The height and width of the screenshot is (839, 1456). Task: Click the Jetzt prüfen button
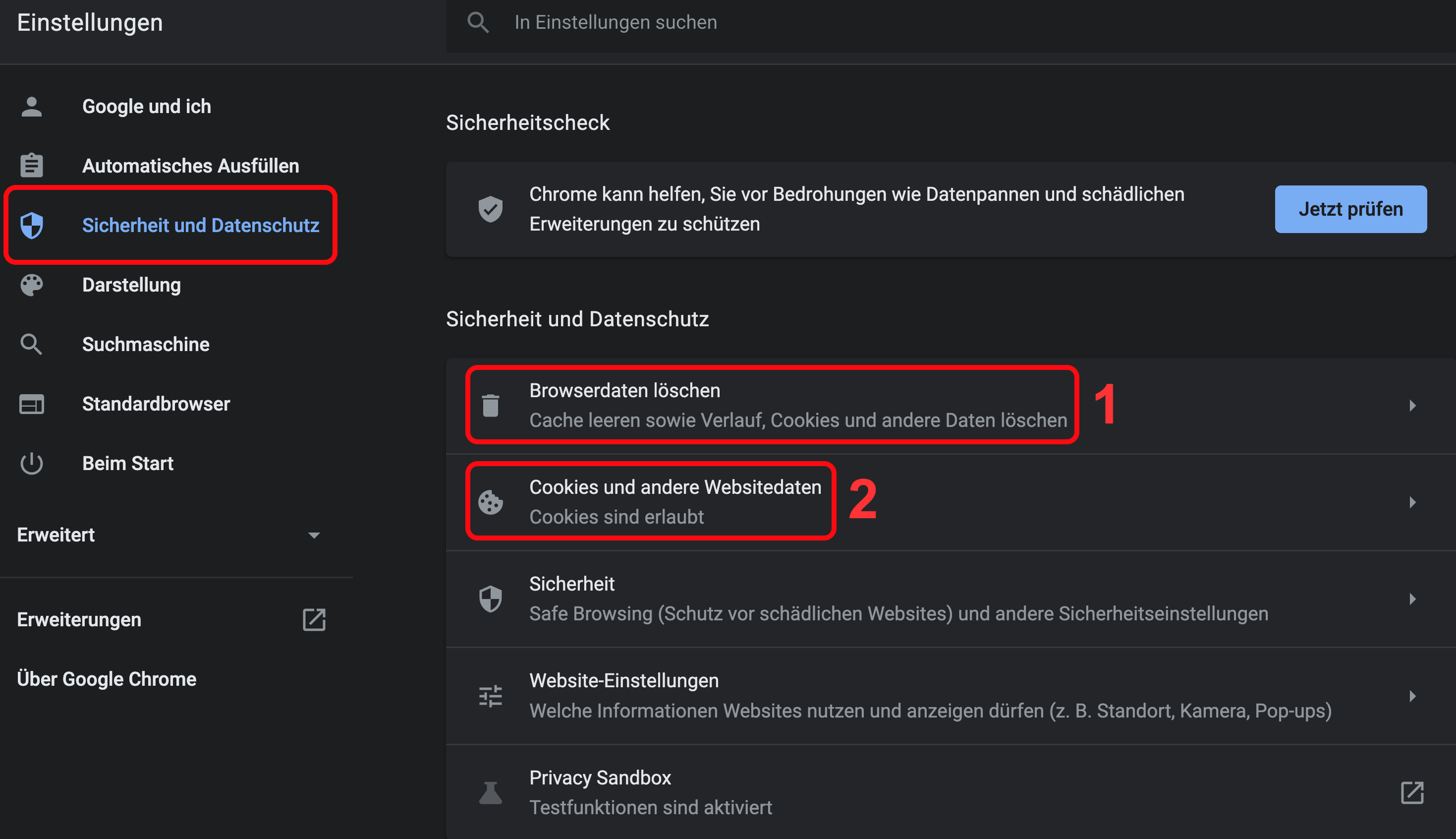point(1350,209)
